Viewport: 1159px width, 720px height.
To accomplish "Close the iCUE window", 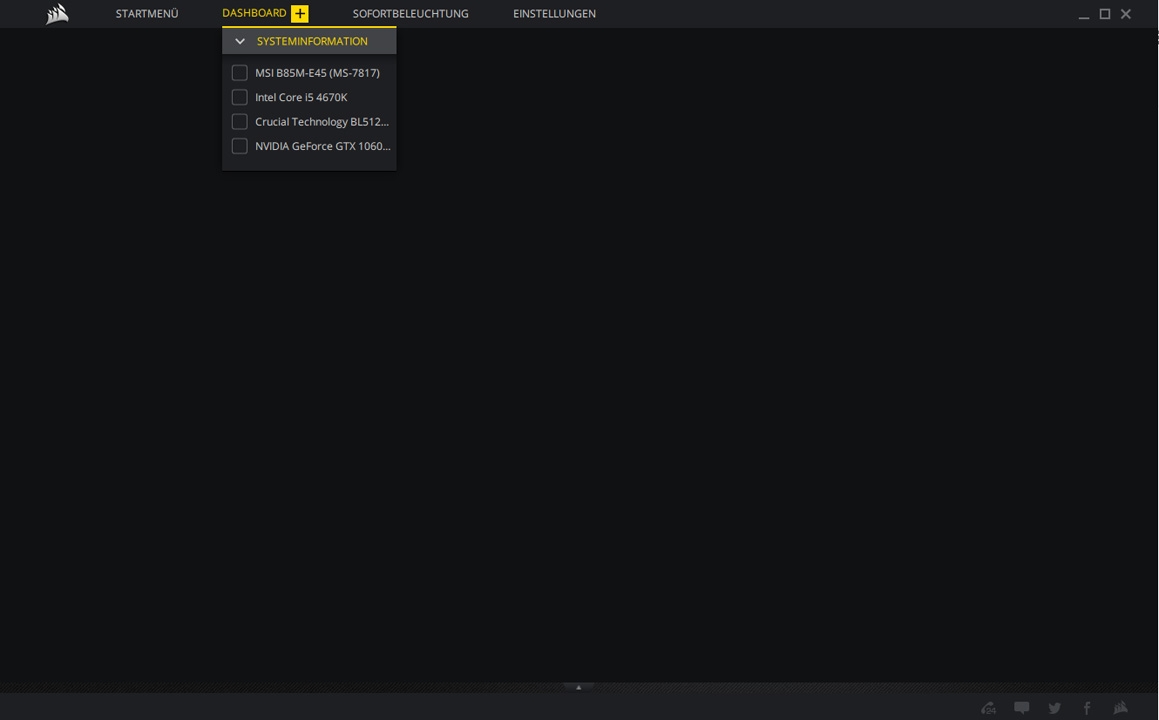I will [1126, 13].
